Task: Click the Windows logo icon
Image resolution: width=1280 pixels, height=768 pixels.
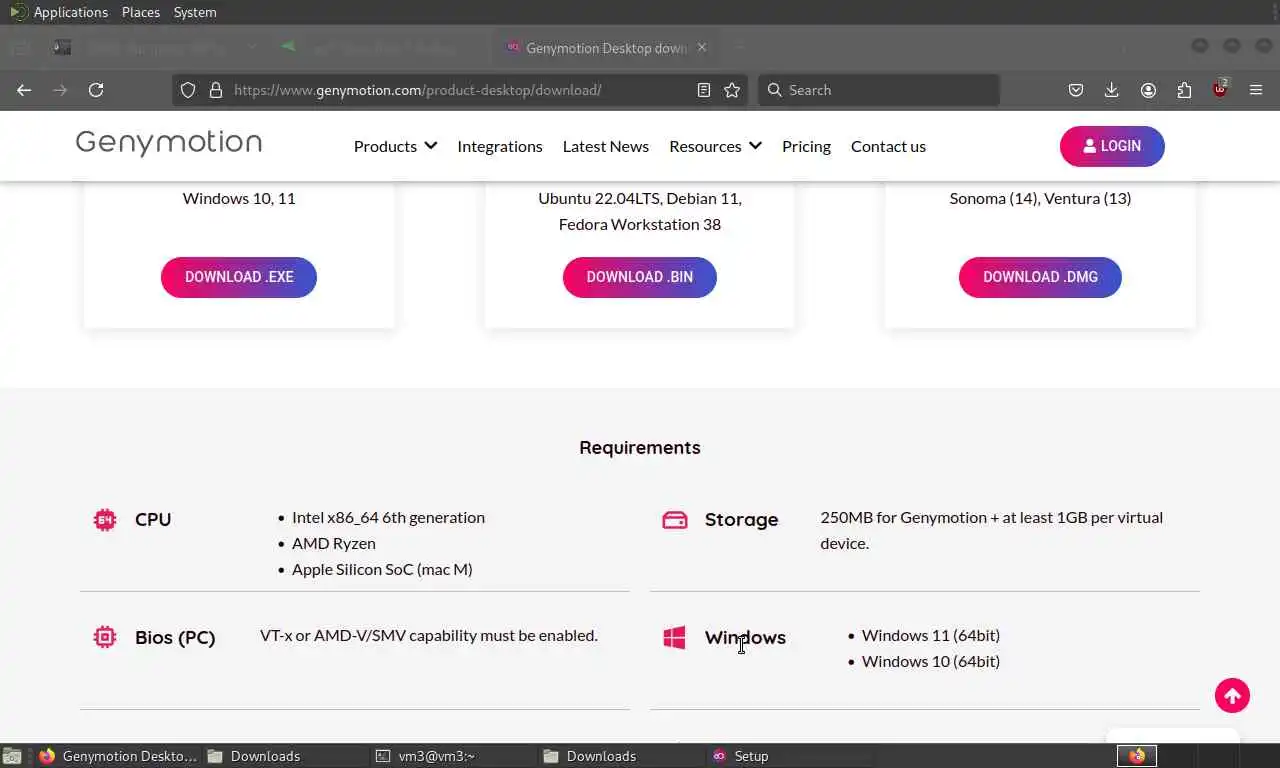Action: tap(675, 638)
